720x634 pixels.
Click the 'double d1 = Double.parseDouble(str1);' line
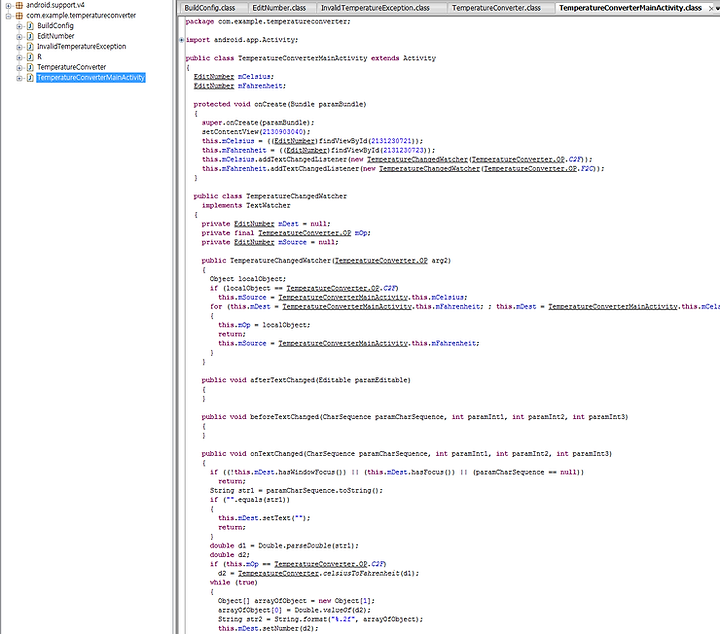click(x=284, y=545)
